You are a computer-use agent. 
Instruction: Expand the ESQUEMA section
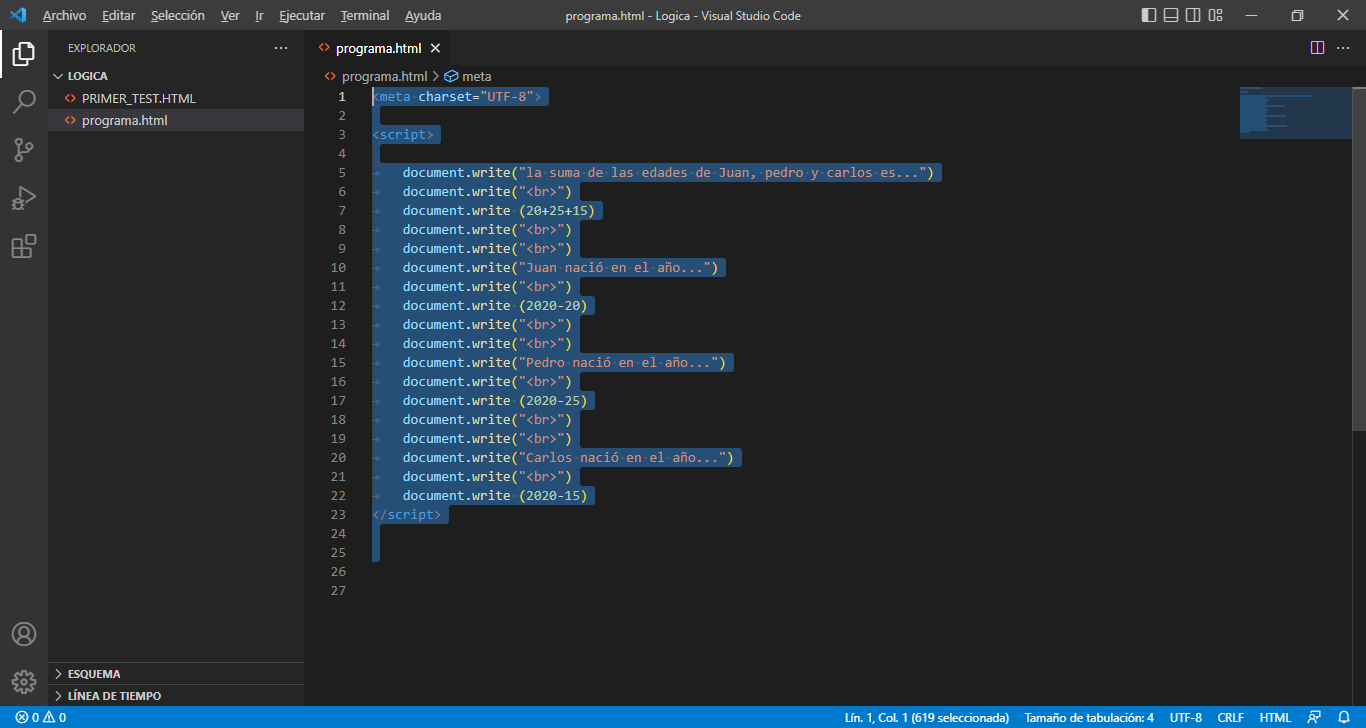[176, 674]
